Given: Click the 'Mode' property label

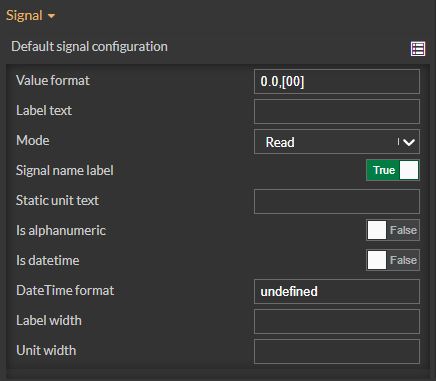Looking at the screenshot, I should coord(33,140).
